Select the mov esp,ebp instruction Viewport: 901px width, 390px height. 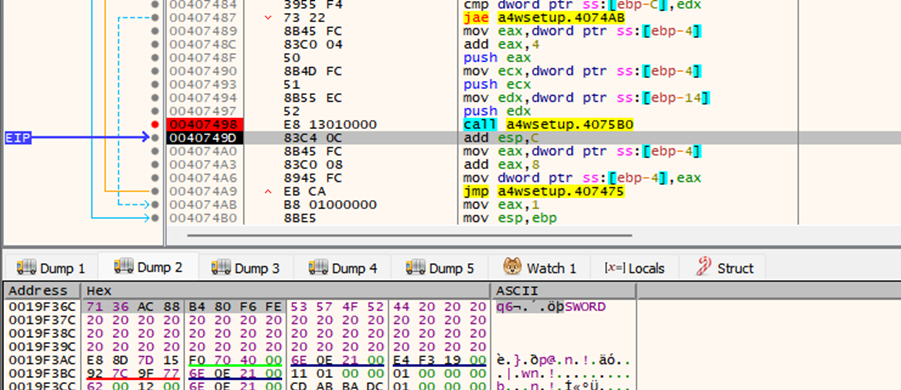[510, 218]
